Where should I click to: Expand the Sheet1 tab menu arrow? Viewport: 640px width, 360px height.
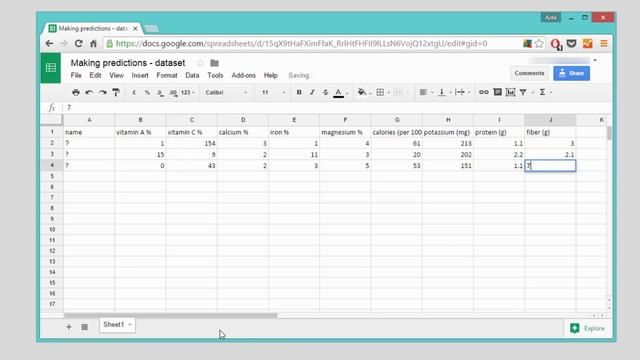coord(130,325)
